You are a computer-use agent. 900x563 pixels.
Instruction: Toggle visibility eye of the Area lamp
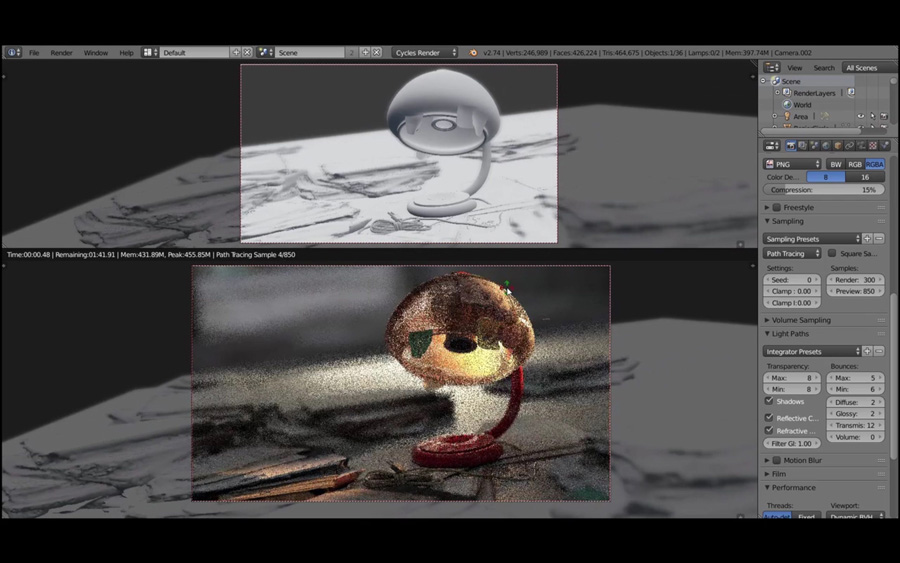pyautogui.click(x=860, y=116)
